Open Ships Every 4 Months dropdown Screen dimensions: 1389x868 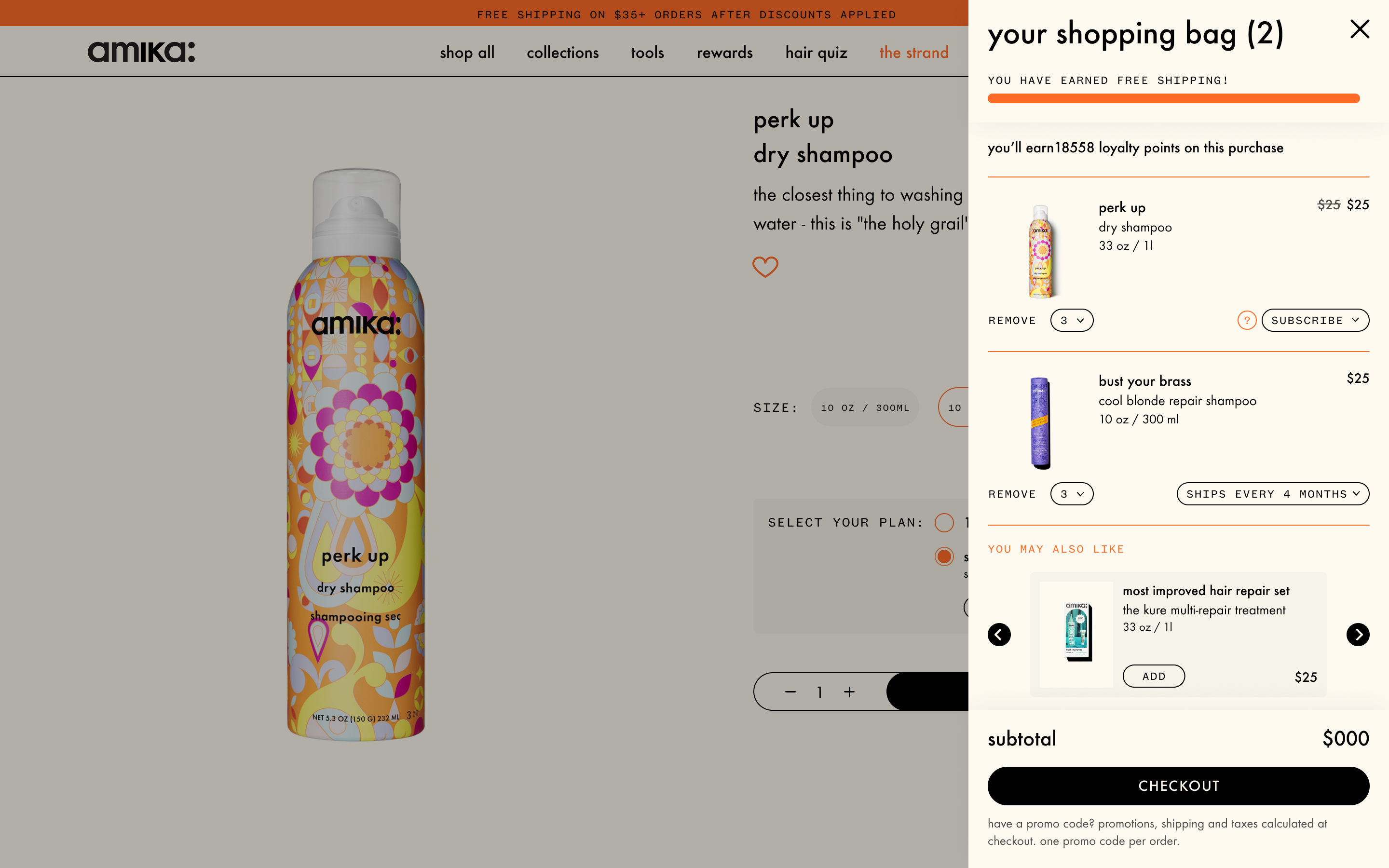point(1272,494)
